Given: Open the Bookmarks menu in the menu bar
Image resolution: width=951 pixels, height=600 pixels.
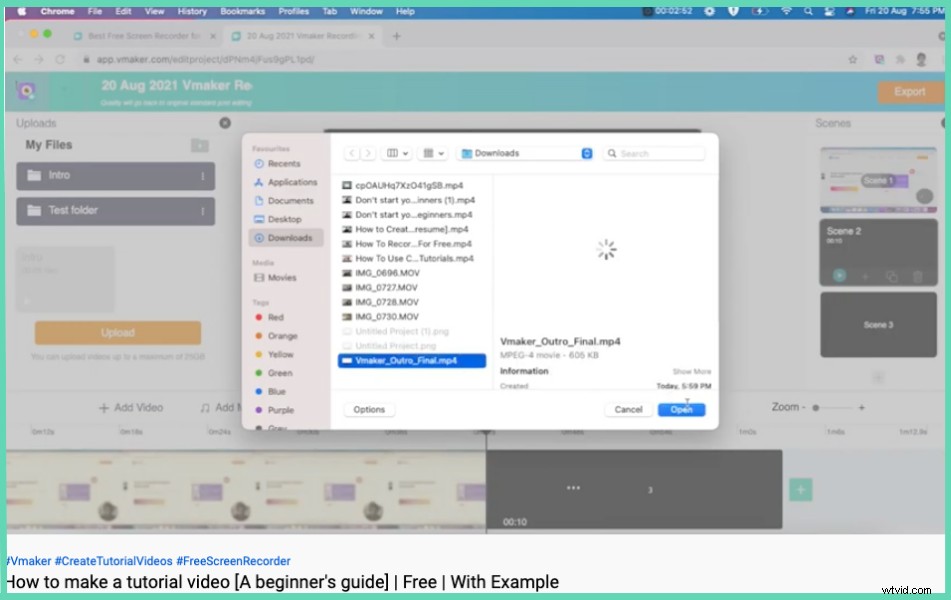Looking at the screenshot, I should coord(242,11).
